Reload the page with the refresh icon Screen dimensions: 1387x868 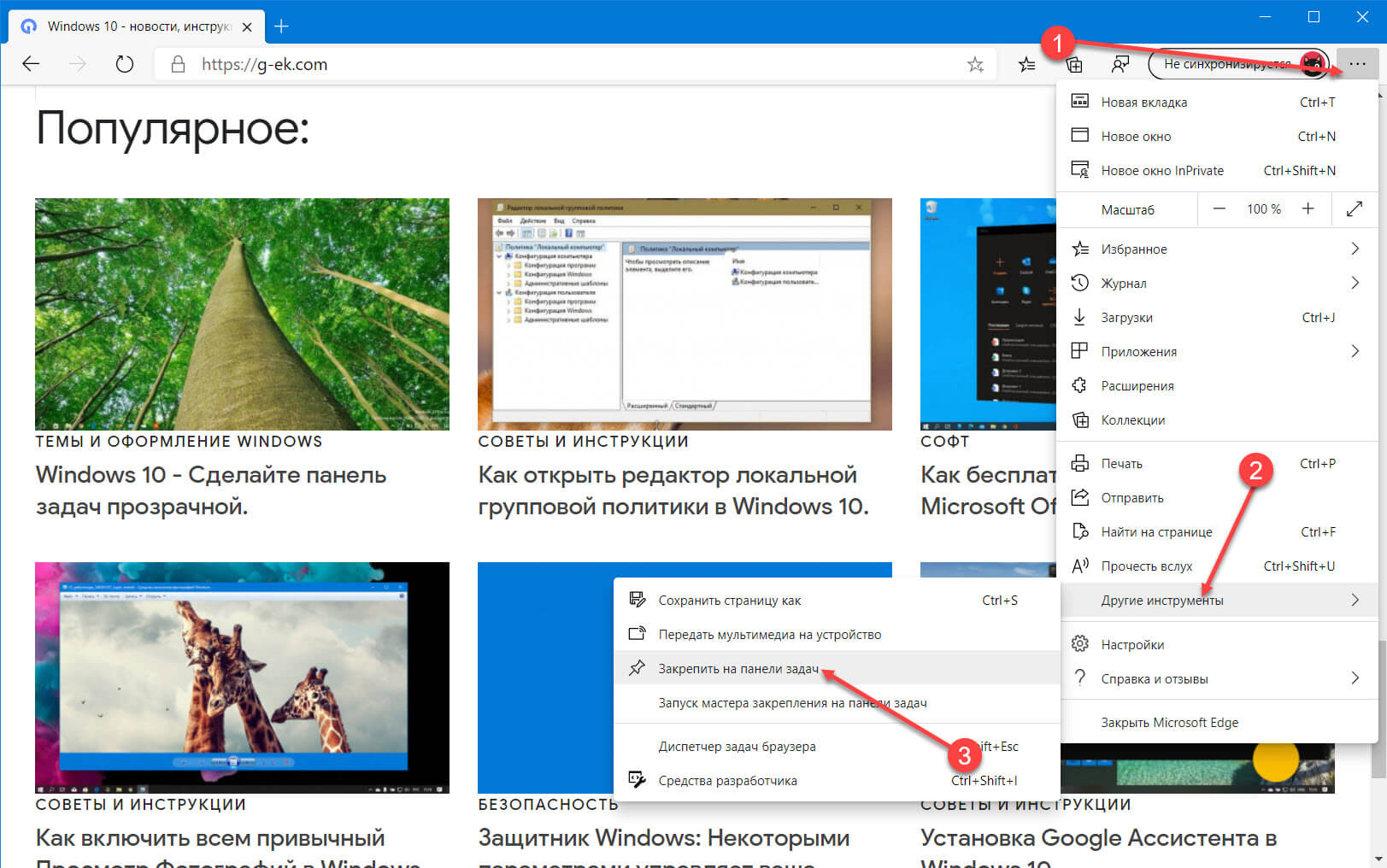click(x=125, y=64)
